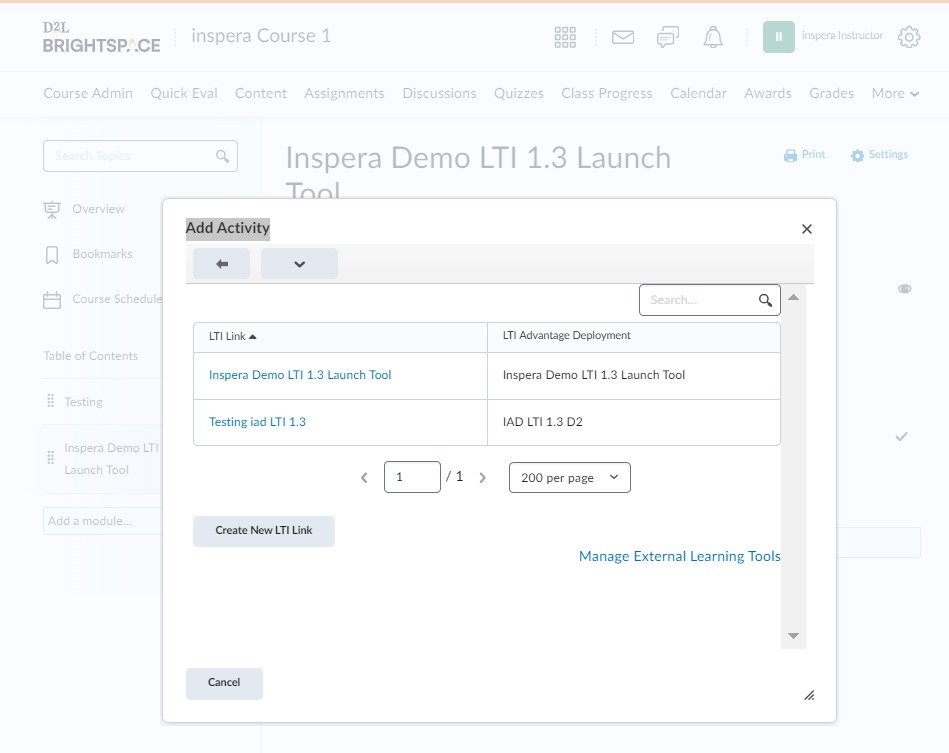Click the Search Topics magnifier icon
The height and width of the screenshot is (753, 949).
[222, 156]
